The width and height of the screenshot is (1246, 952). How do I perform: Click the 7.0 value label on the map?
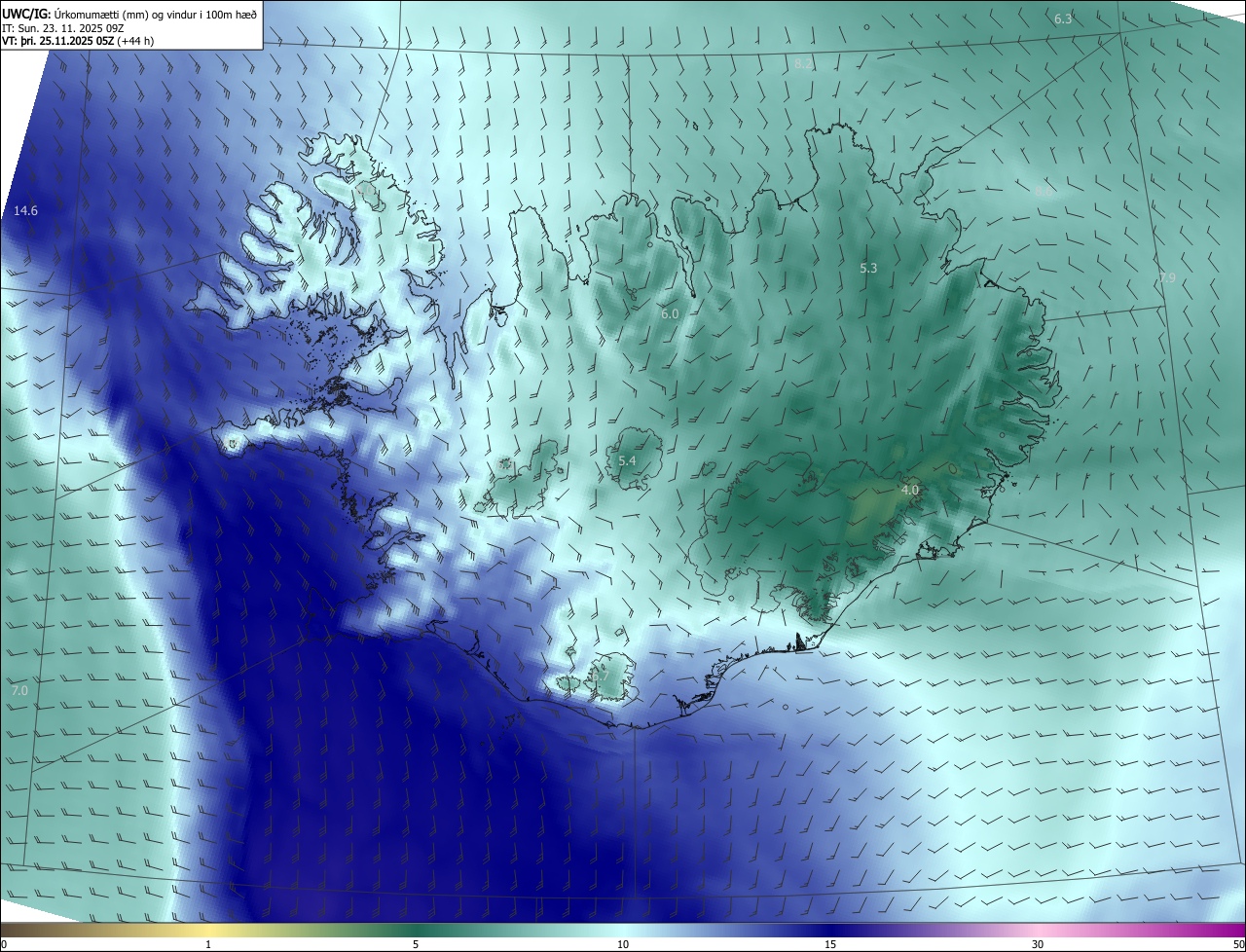click(19, 691)
